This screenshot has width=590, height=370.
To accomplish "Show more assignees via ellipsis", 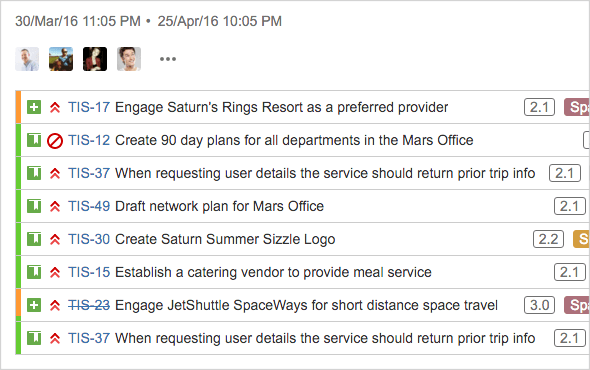I will [168, 59].
